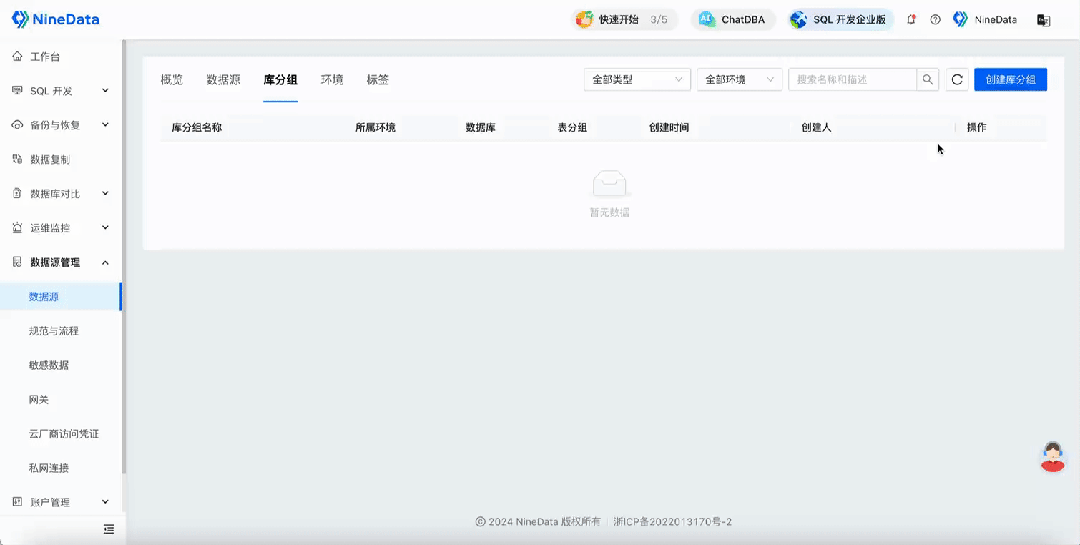Focus the 搜索名称和描述 search field
This screenshot has width=1080, height=545.
pos(853,79)
